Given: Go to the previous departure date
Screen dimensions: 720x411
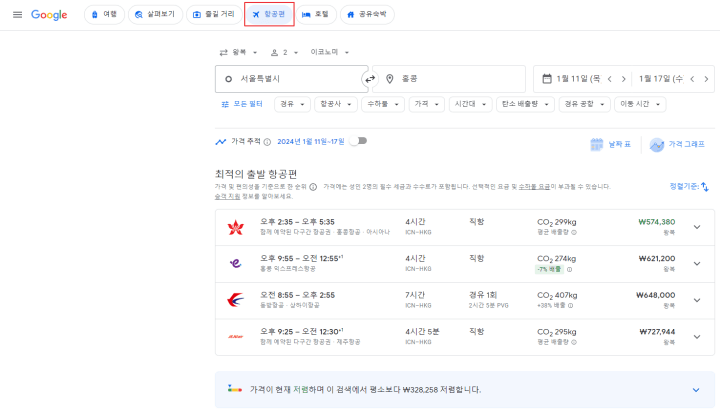Looking at the screenshot, I should 610,79.
